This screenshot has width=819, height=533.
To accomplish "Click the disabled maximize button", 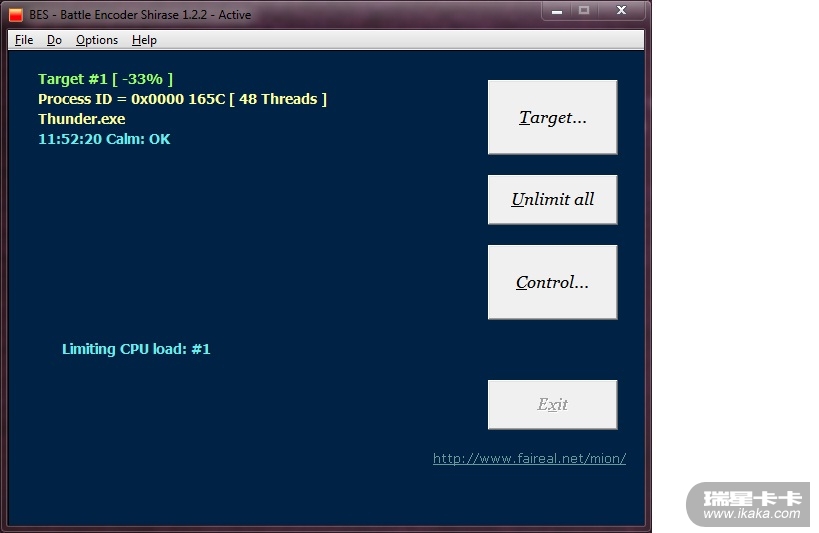I will coord(584,10).
